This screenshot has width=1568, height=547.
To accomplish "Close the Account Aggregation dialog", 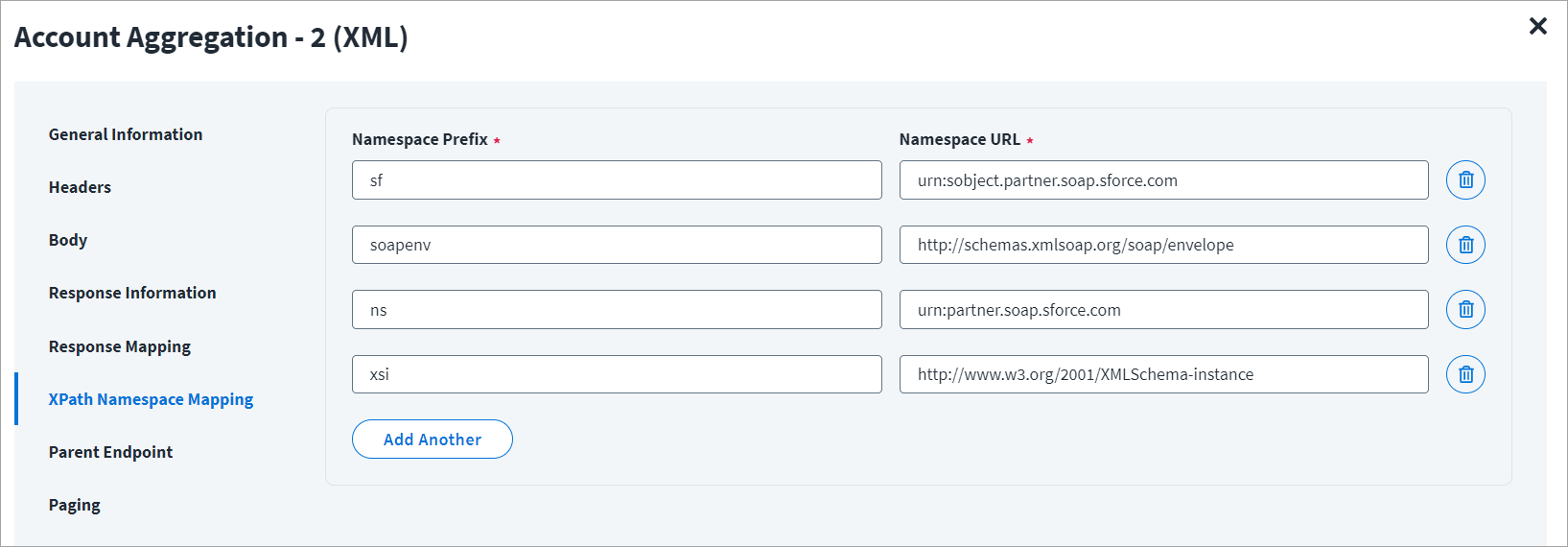I will (x=1537, y=26).
